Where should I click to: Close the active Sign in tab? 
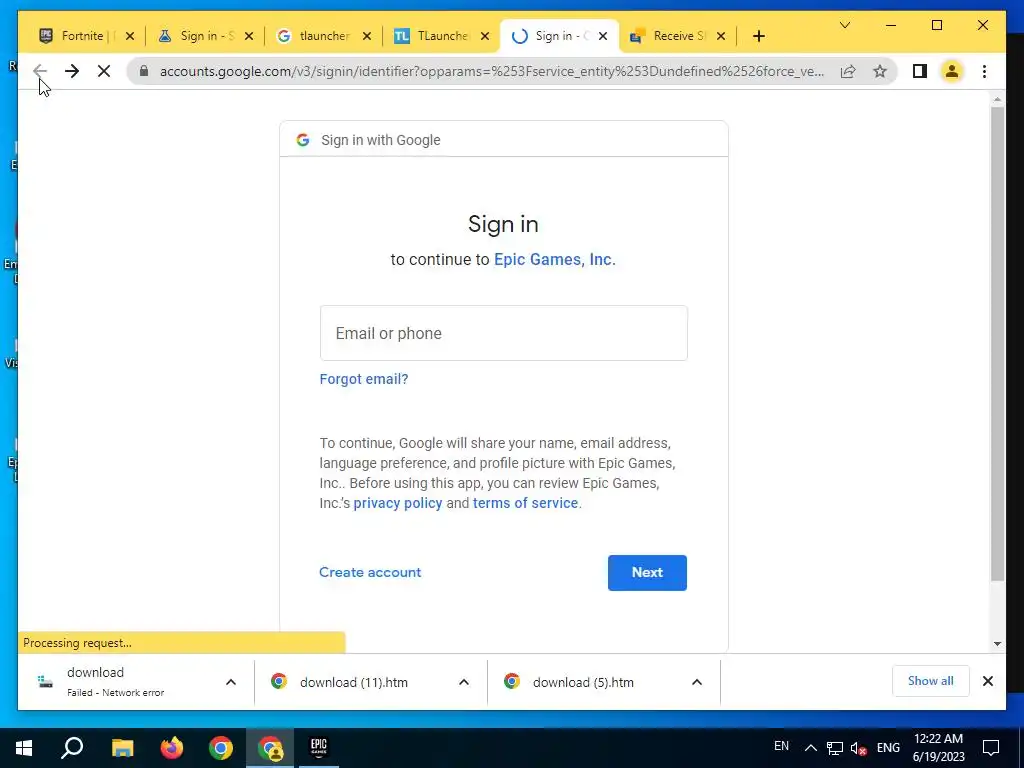coord(603,36)
